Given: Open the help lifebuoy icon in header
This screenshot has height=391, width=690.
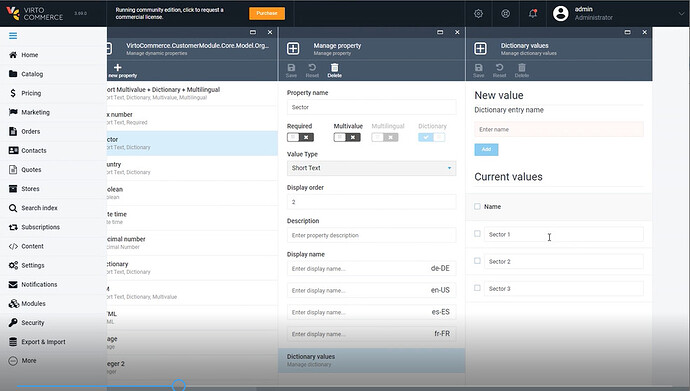Looking at the screenshot, I should tap(506, 14).
